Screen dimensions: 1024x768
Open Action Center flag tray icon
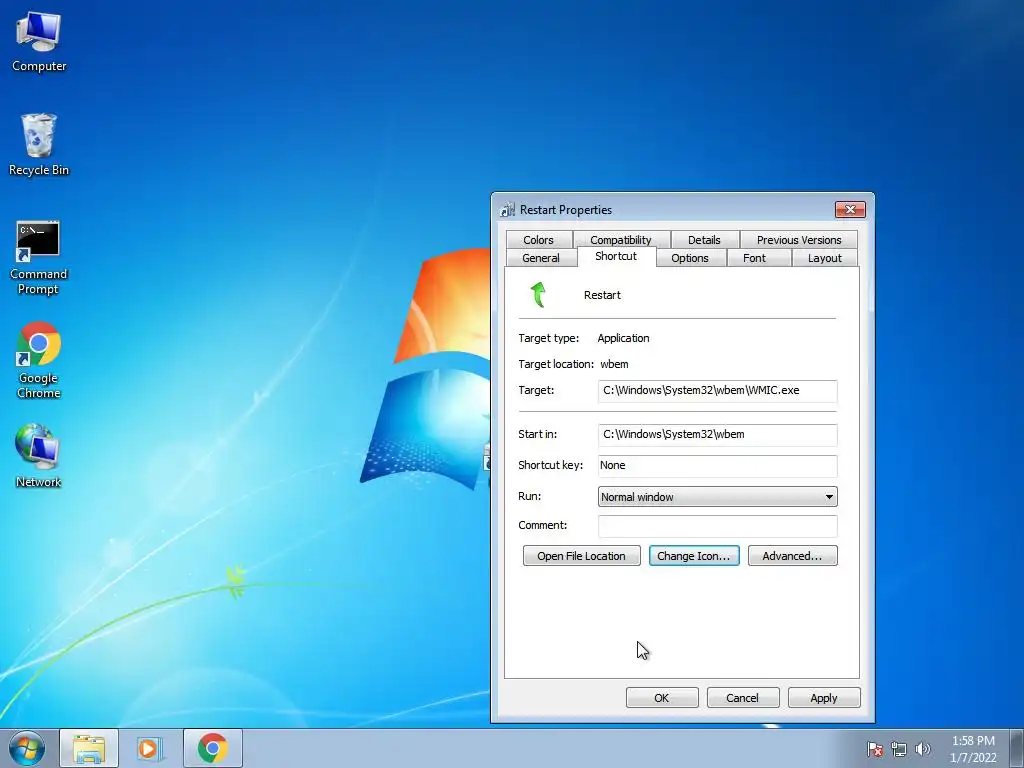(x=875, y=749)
